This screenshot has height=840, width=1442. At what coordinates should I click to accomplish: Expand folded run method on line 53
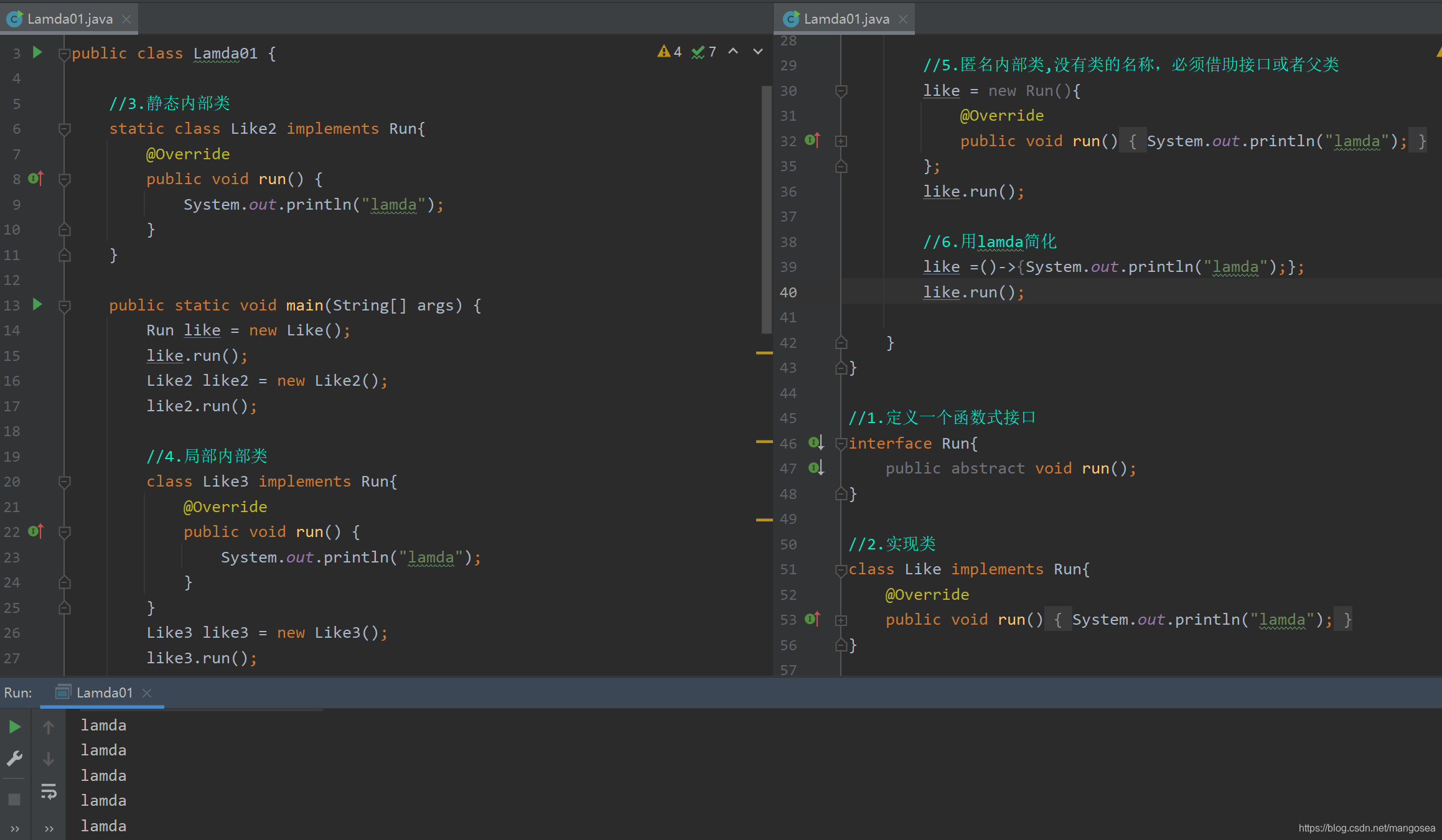tap(841, 620)
